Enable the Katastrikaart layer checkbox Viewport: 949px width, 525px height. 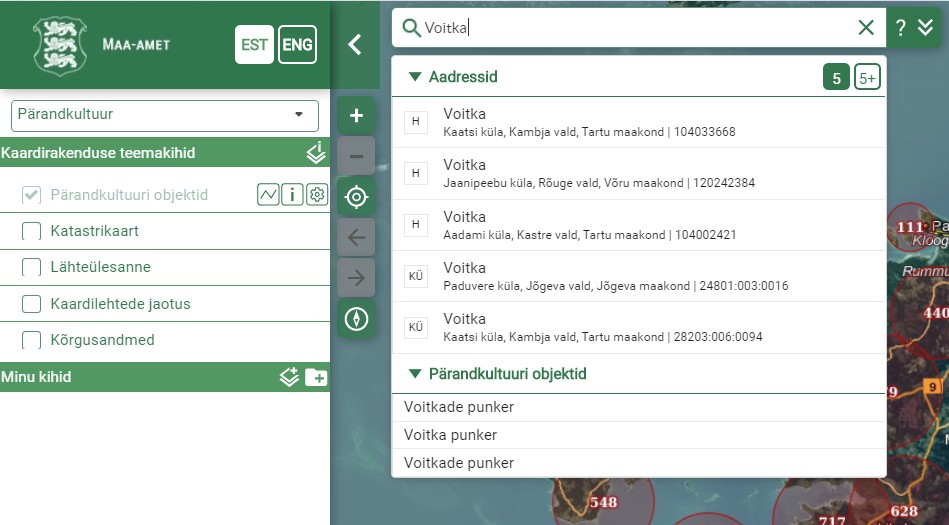[x=31, y=232]
